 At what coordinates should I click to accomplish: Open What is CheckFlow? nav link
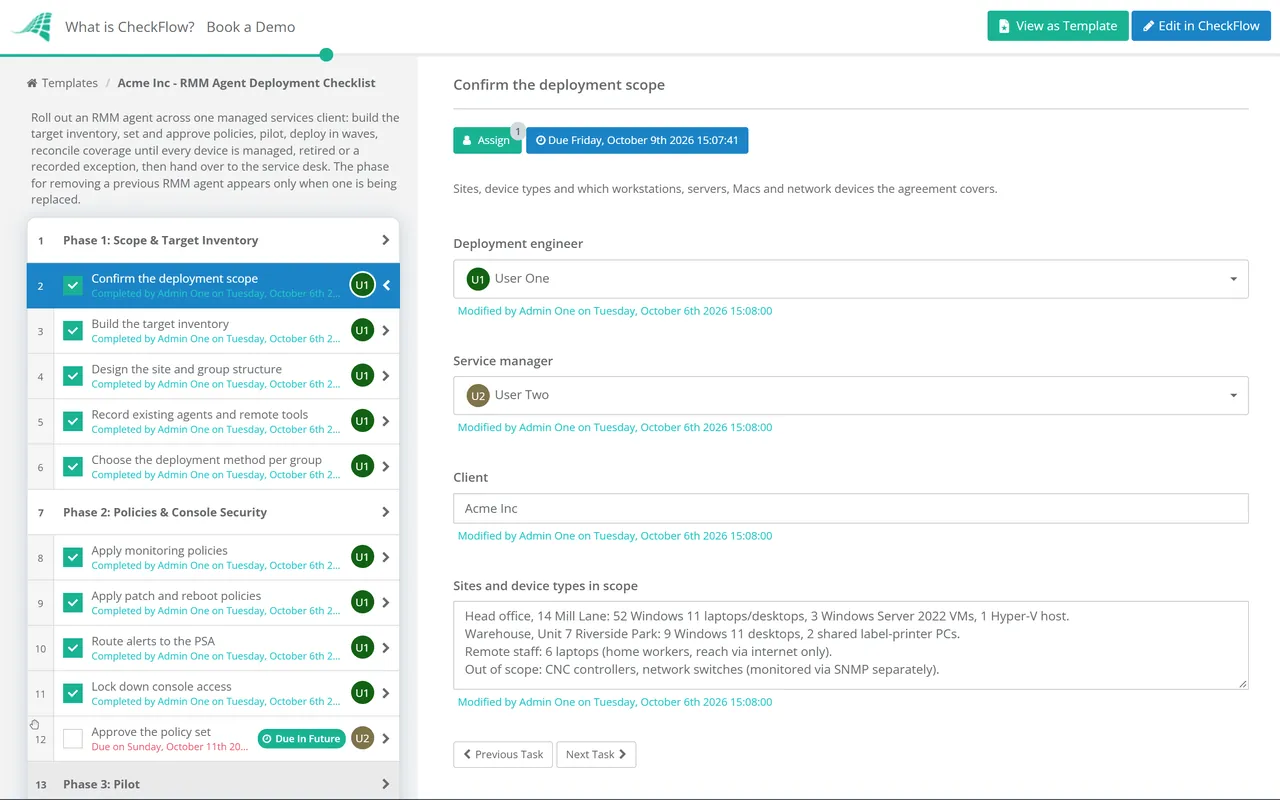pos(130,27)
